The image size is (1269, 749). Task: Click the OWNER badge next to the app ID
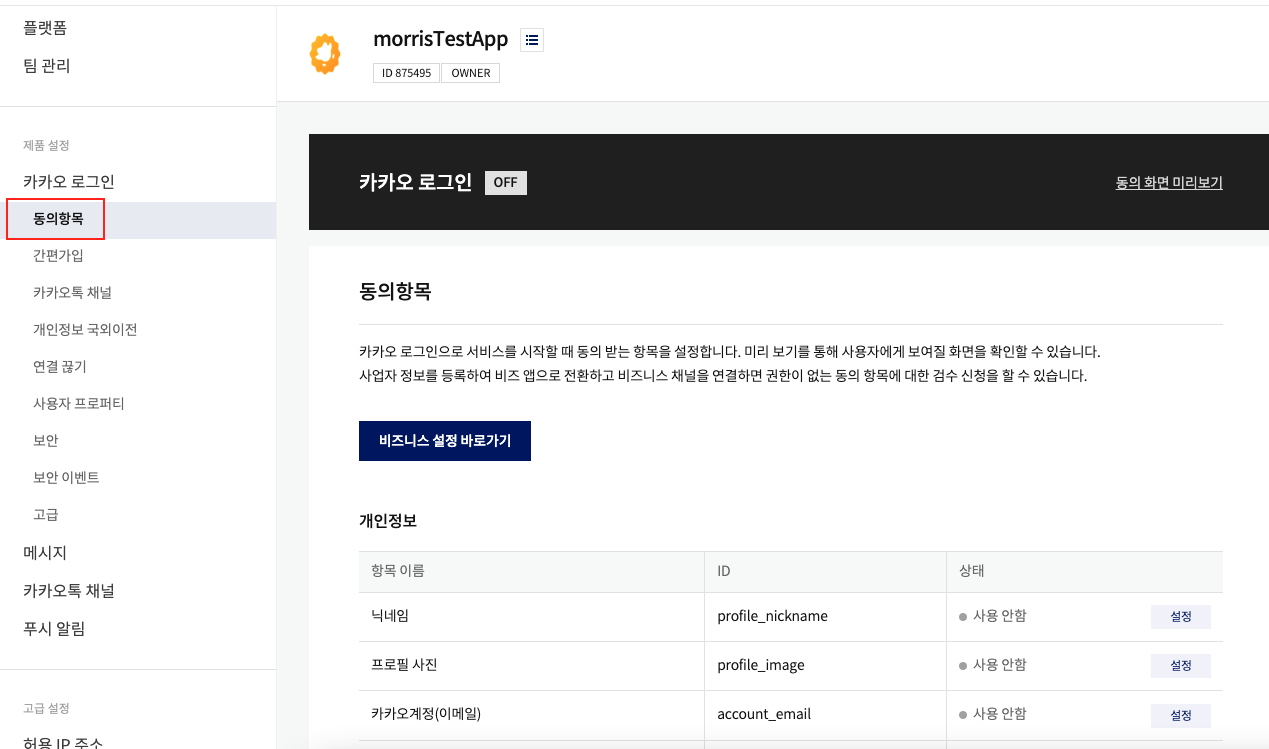click(469, 72)
